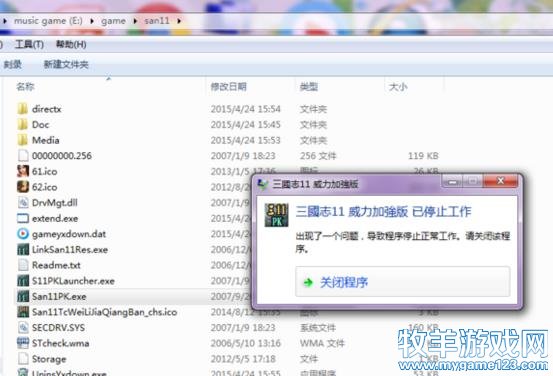
Task: Click the 119 KB size cell
Action: [423, 156]
